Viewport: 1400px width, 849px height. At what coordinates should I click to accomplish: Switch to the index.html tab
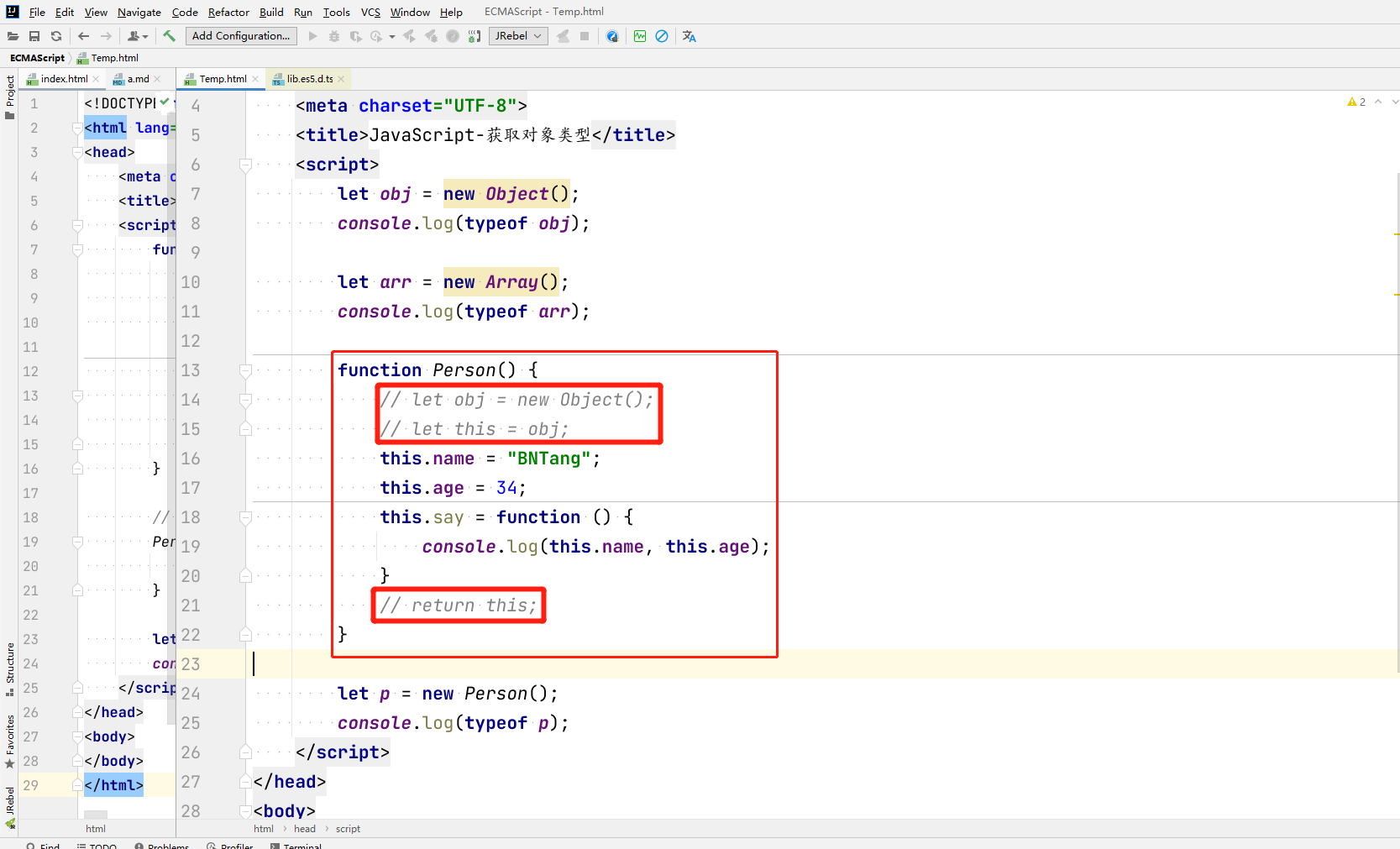click(x=64, y=79)
